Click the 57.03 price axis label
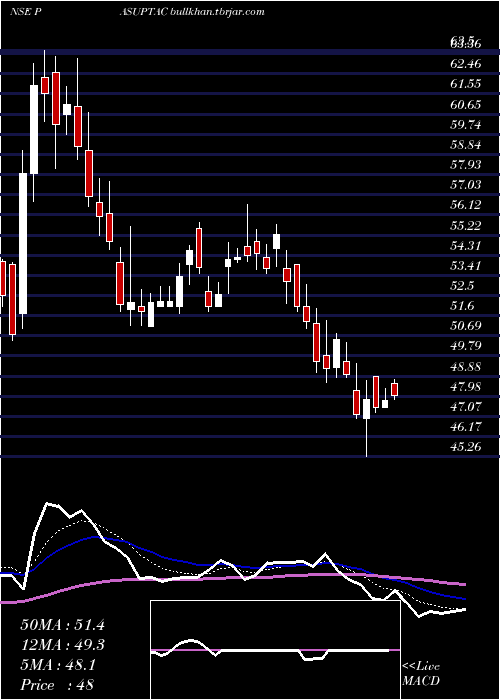Screen dimensions: 500x700 click(466, 185)
